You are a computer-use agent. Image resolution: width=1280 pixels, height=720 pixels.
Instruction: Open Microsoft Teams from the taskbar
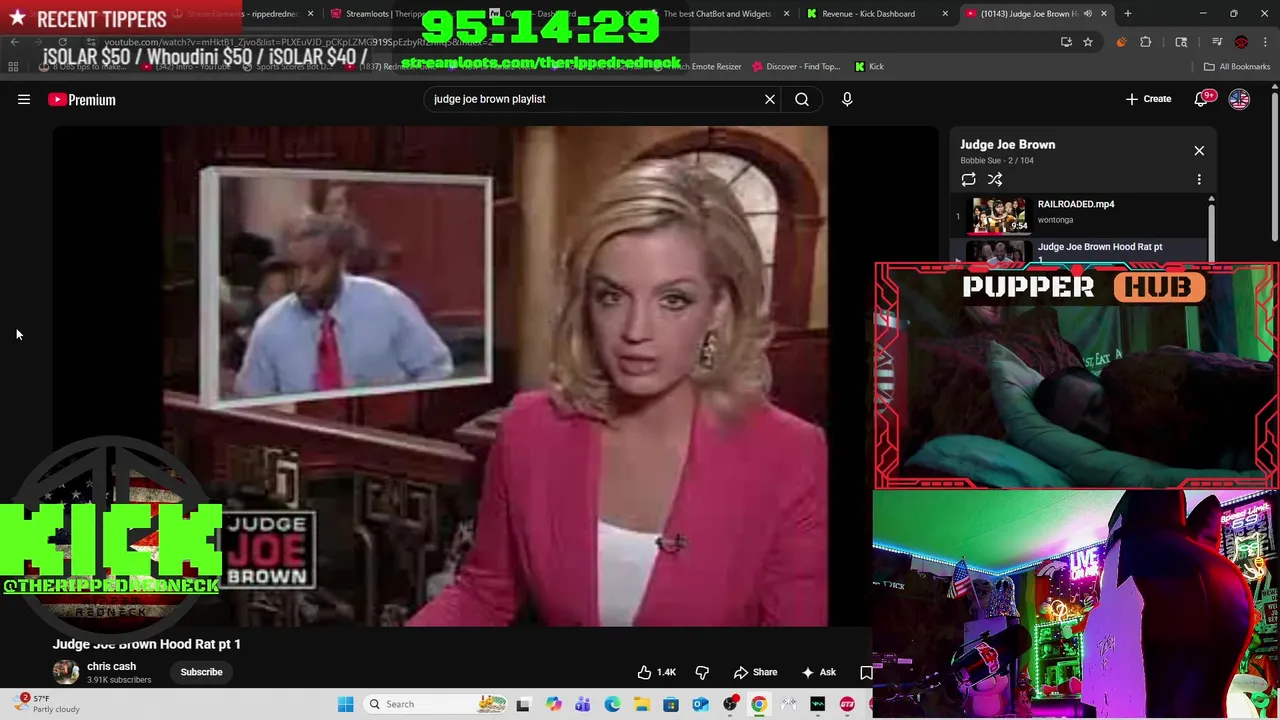582,704
